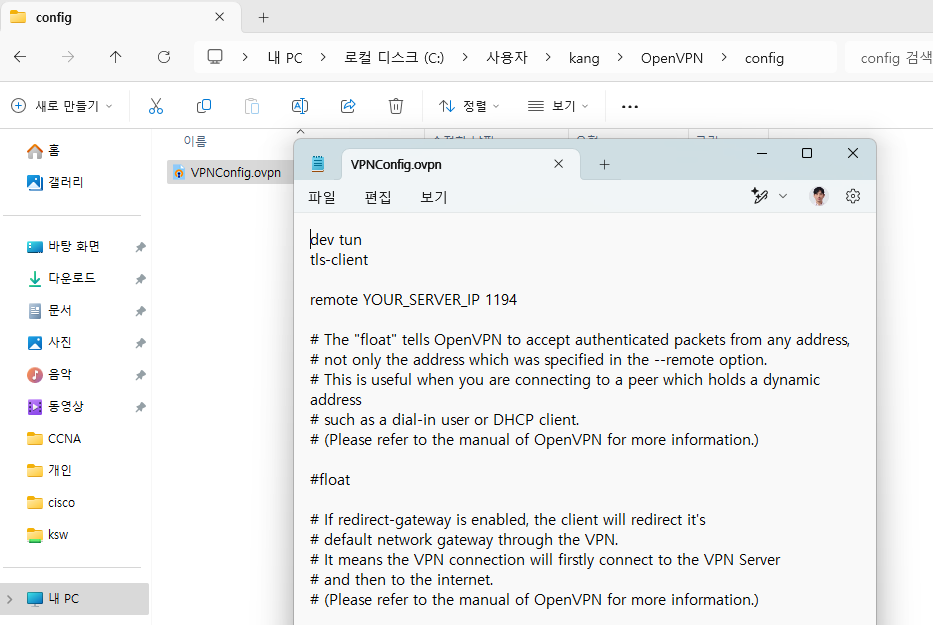Unpin 사진 using its pin icon
Screen dimensions: 933x625
click(x=140, y=343)
